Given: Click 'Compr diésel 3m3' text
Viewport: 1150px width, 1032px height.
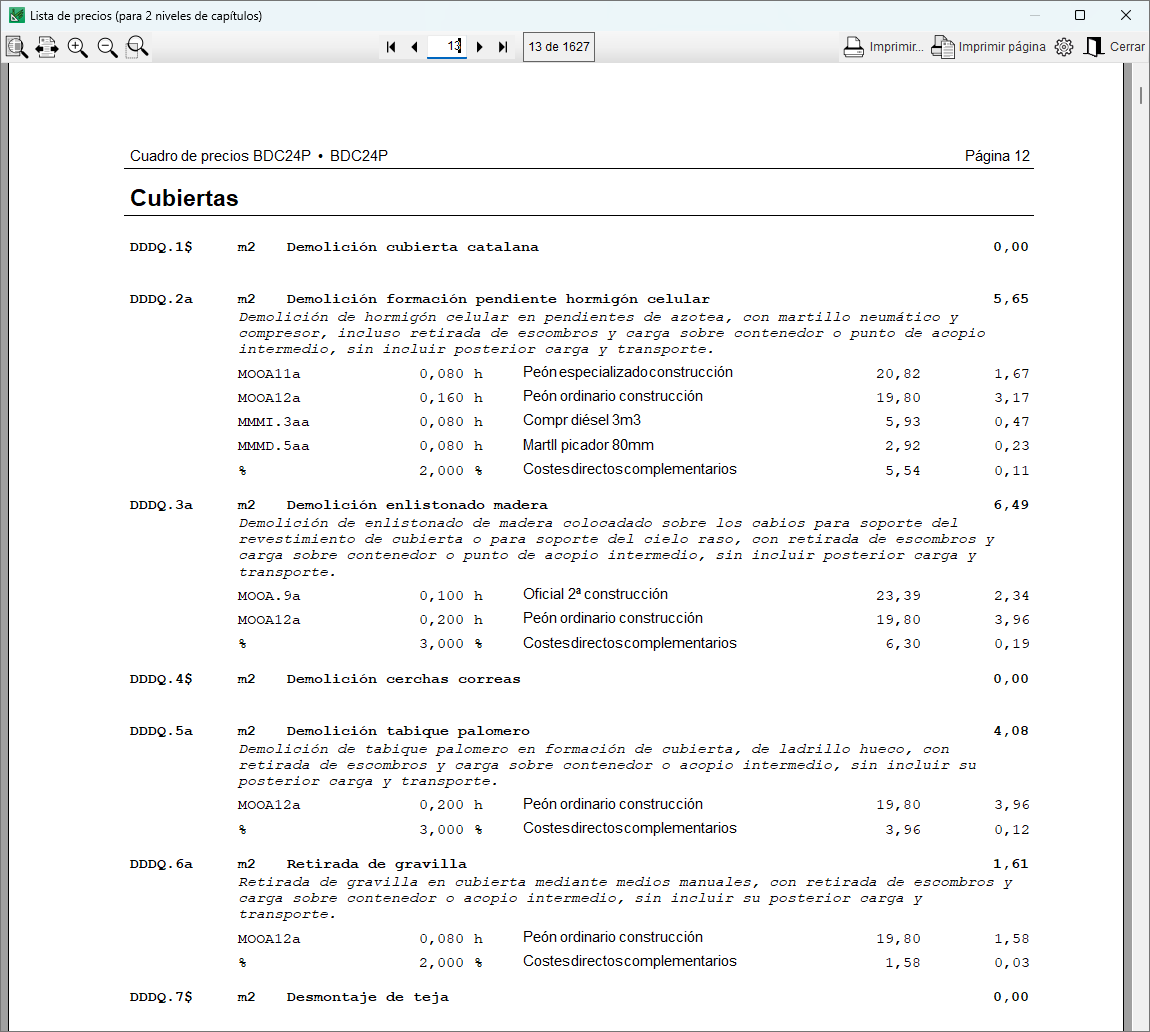Looking at the screenshot, I should (582, 420).
